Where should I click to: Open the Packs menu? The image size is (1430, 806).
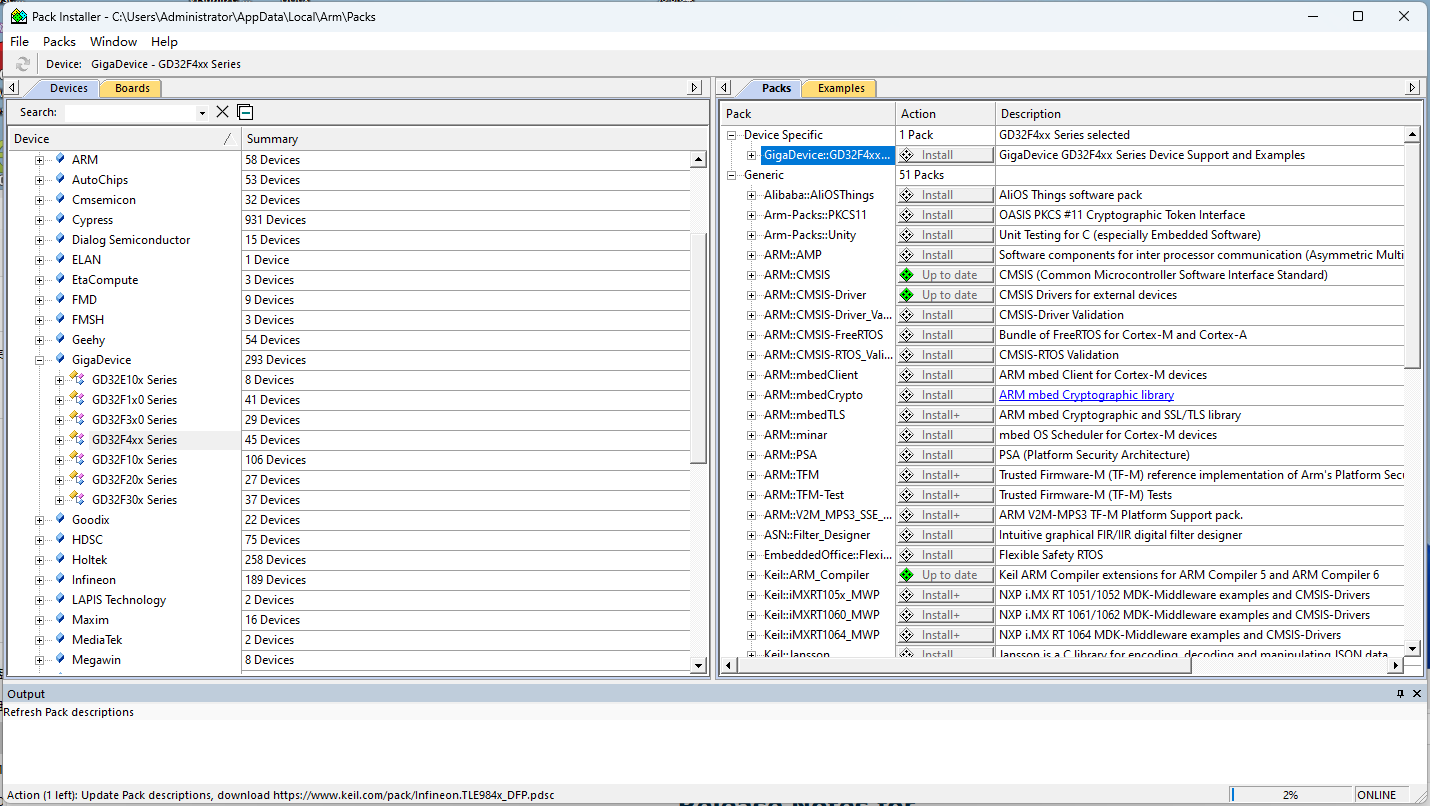tap(59, 41)
